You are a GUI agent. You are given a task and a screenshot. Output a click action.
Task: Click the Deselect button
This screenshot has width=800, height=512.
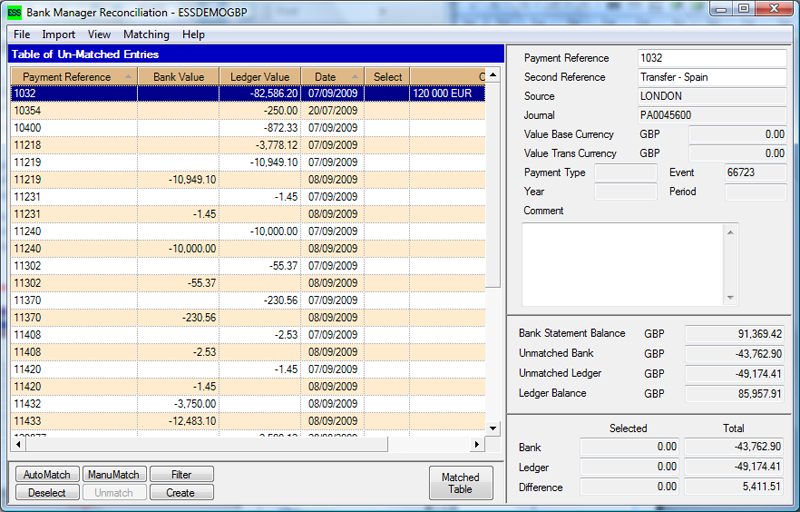46,492
